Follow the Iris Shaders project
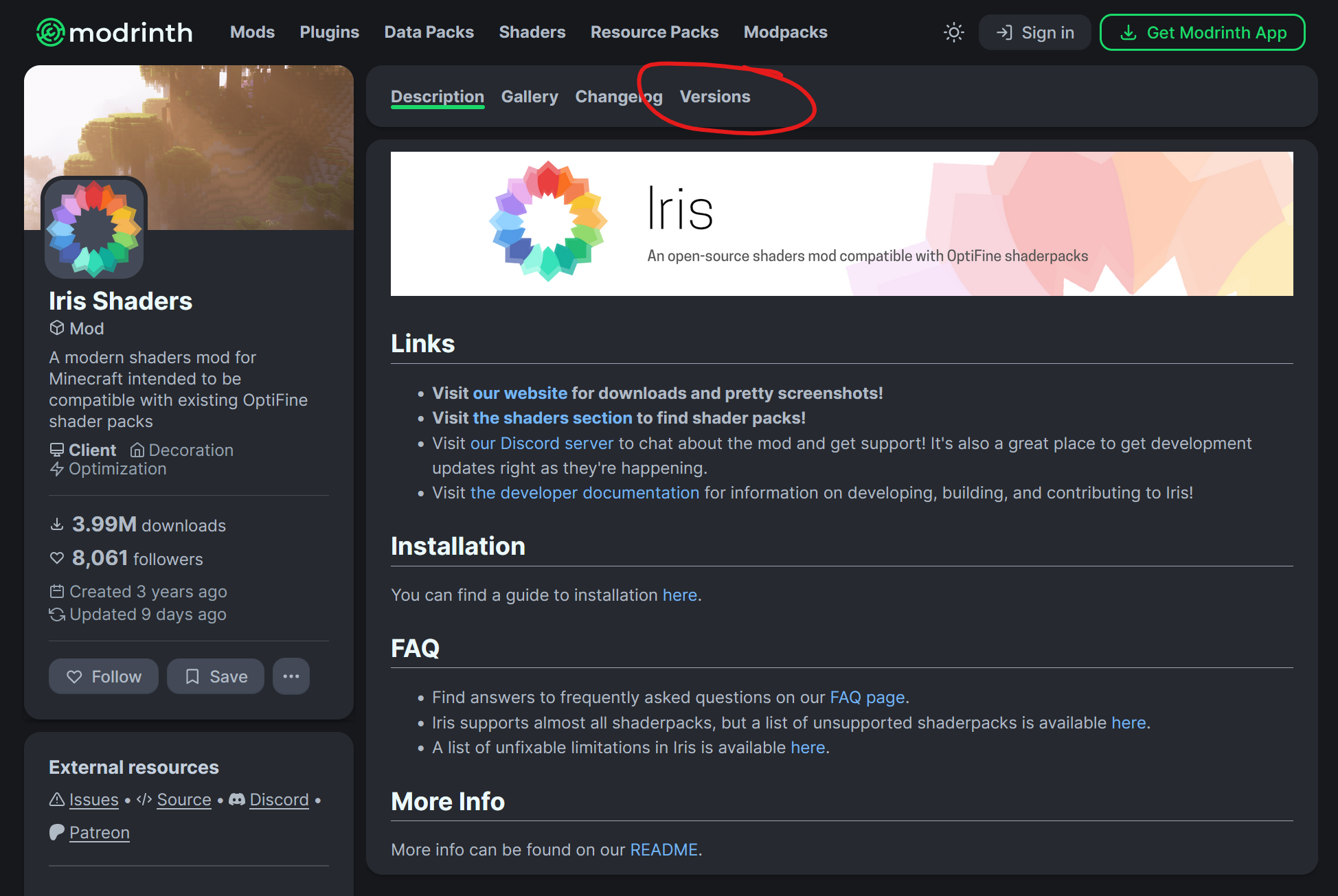Screen dimensions: 1338x896 tap(104, 676)
